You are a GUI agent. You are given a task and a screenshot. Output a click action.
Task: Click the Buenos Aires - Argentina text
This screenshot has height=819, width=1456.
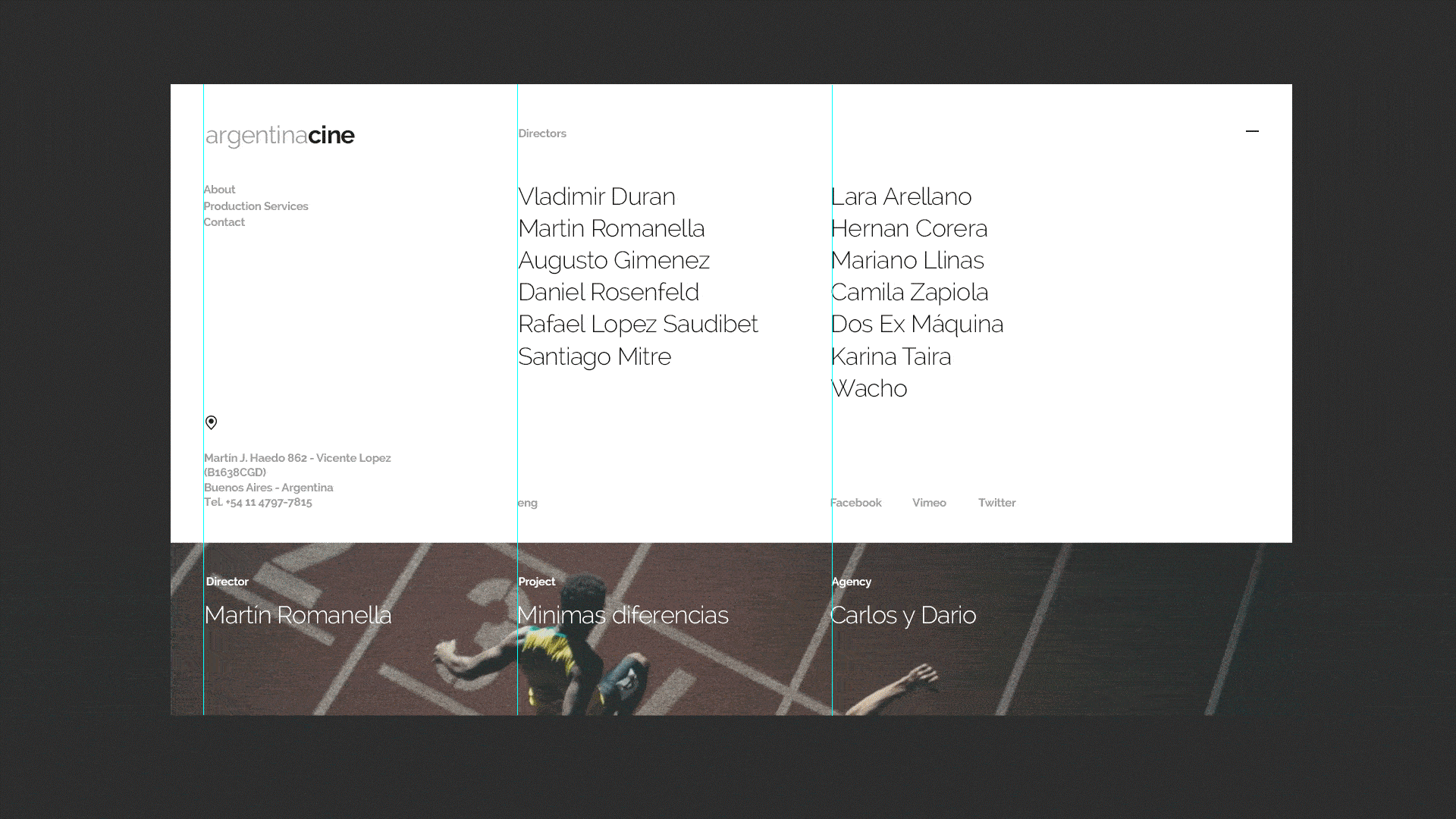coord(268,488)
